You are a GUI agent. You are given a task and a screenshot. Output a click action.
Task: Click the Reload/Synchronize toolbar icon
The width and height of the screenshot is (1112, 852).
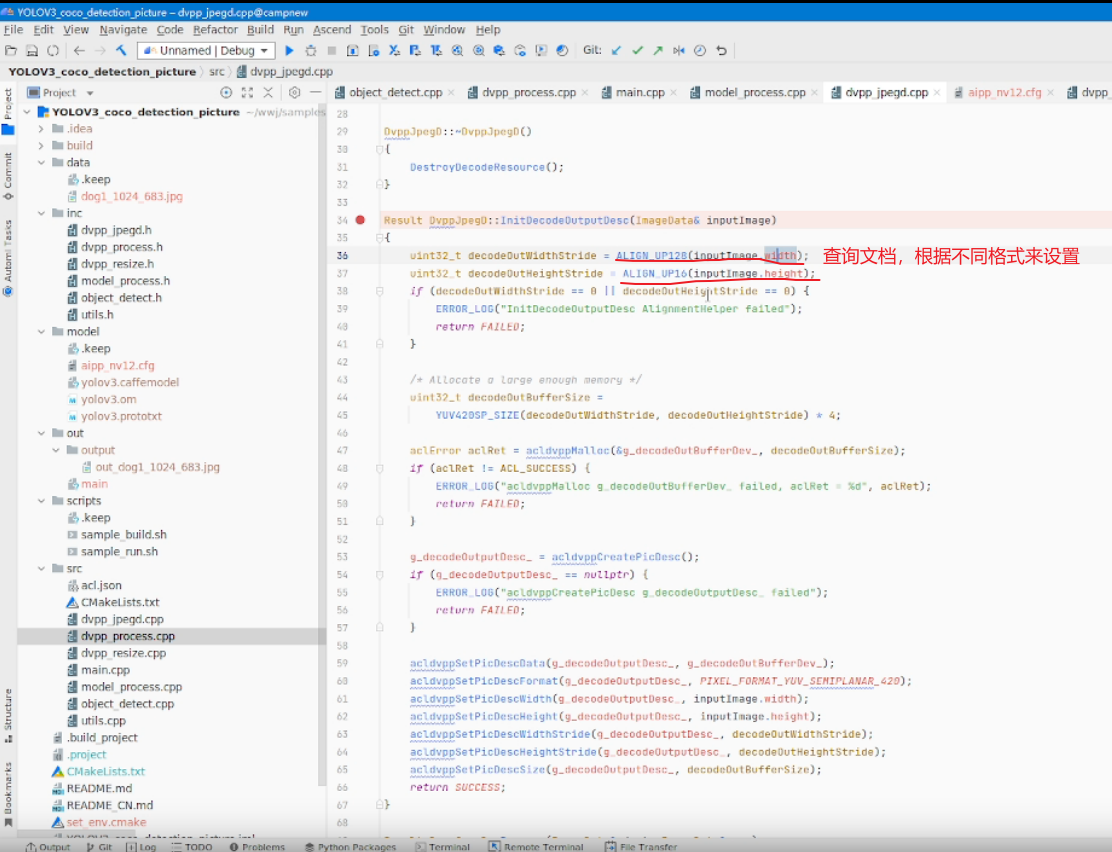53,50
